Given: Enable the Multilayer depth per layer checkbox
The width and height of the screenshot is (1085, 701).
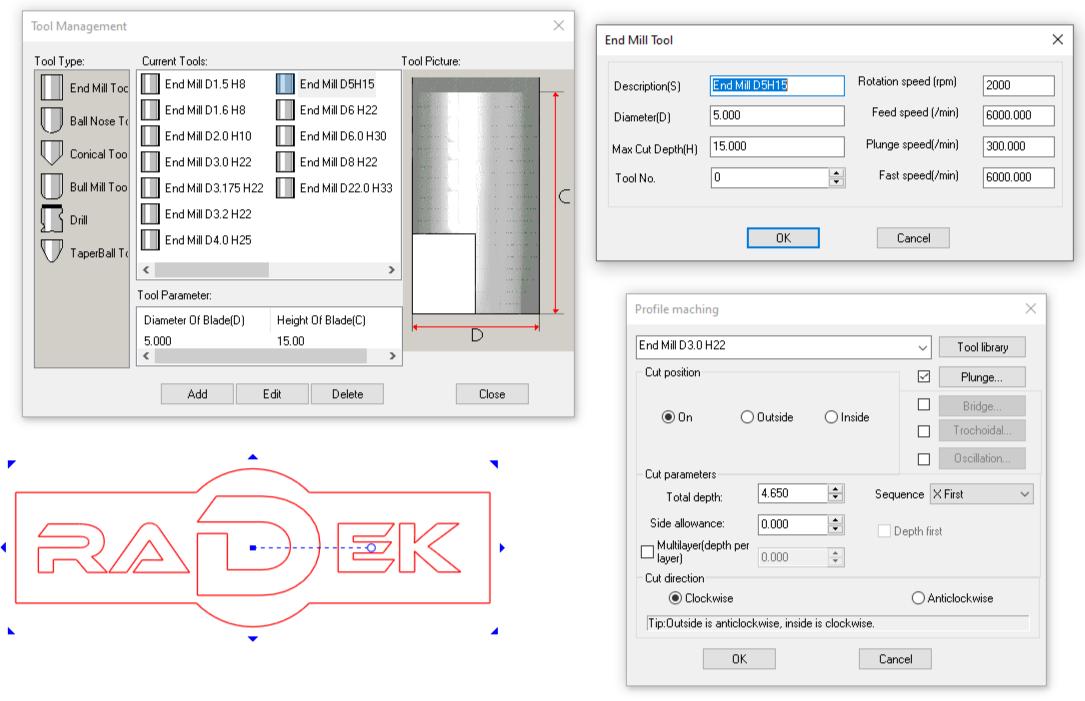Looking at the screenshot, I should pos(647,552).
